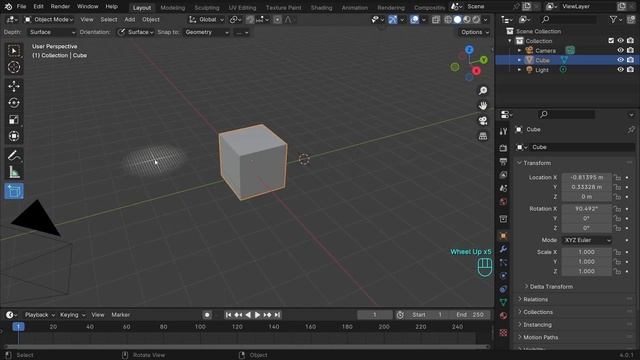This screenshot has height=360, width=640.
Task: Open the Material properties tab
Action: pyautogui.click(x=503, y=316)
